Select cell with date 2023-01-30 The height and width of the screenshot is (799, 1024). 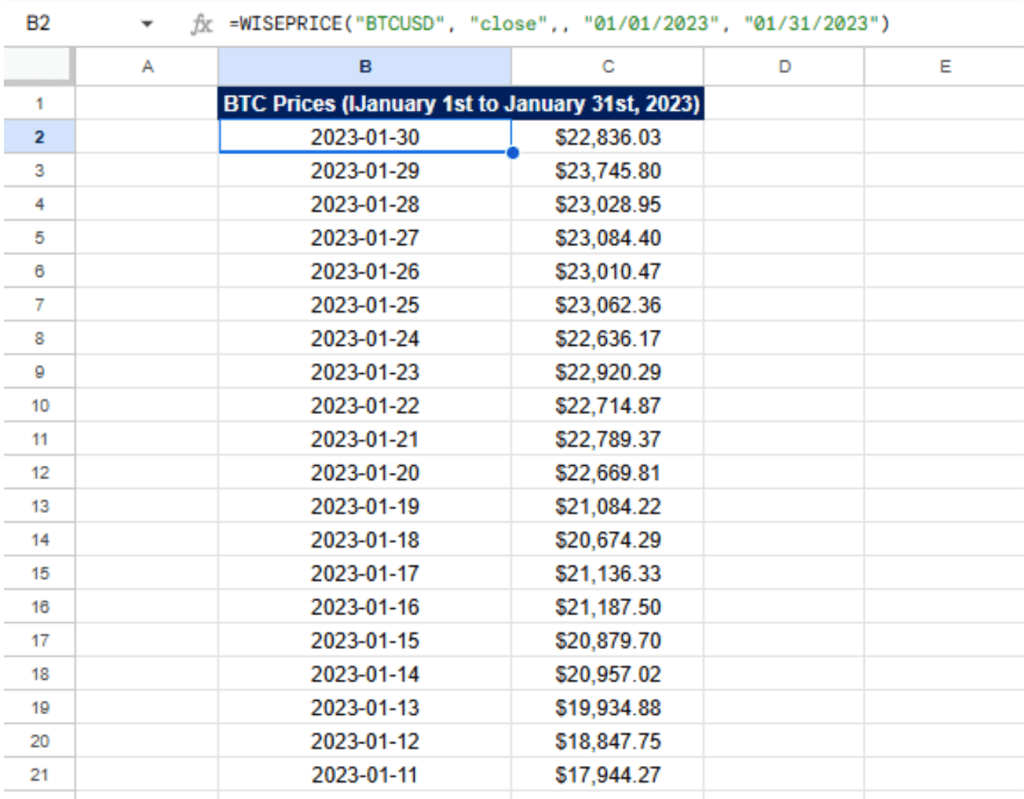point(365,137)
